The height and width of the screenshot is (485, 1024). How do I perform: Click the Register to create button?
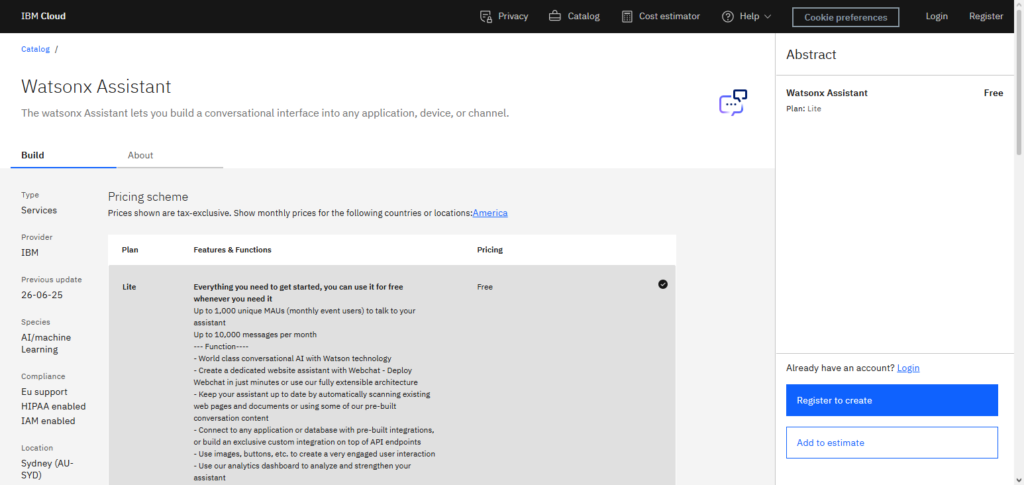[x=891, y=400]
